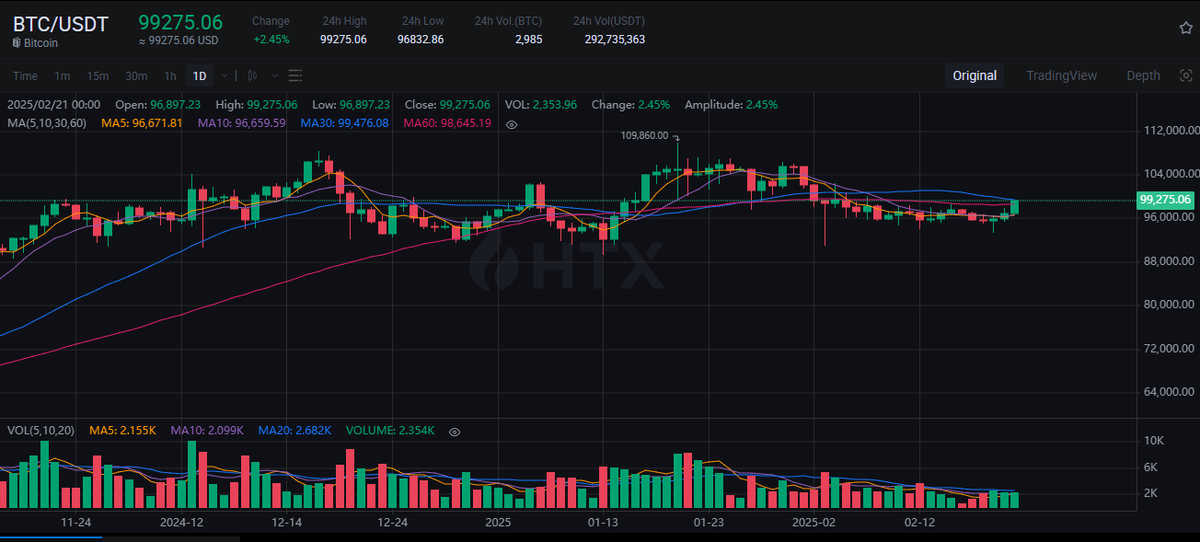The height and width of the screenshot is (542, 1200).
Task: Click the volume MA5: 2.155K value
Action: click(123, 430)
